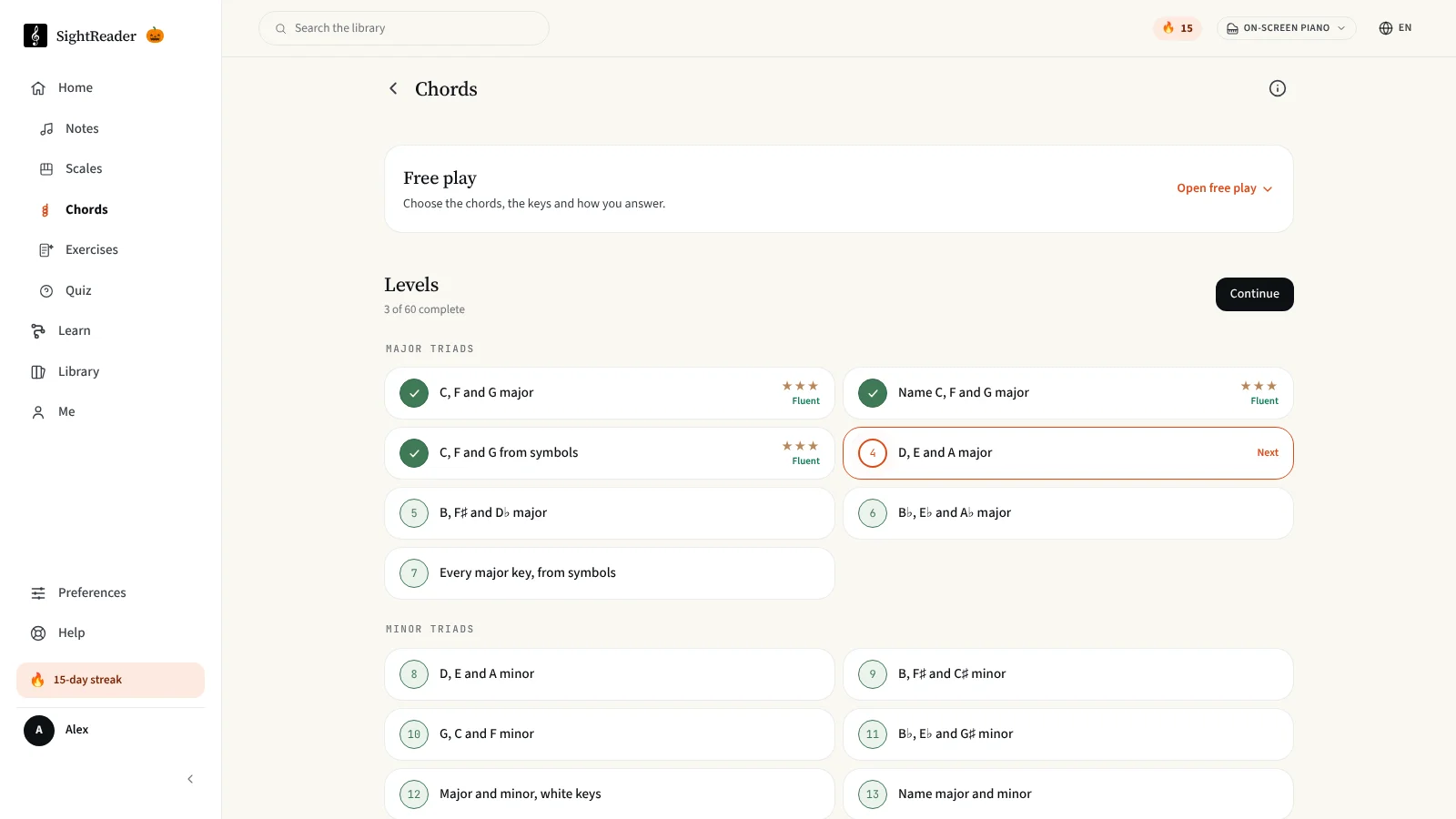This screenshot has height=819, width=1456.
Task: Open level 13 Name major and minor
Action: tap(1067, 794)
